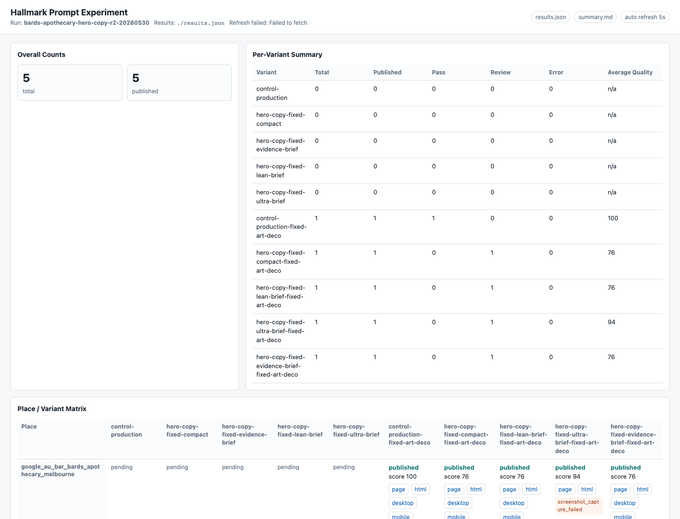The image size is (680, 519).
Task: Click pending status under control-production matrix column
Action: (121, 467)
